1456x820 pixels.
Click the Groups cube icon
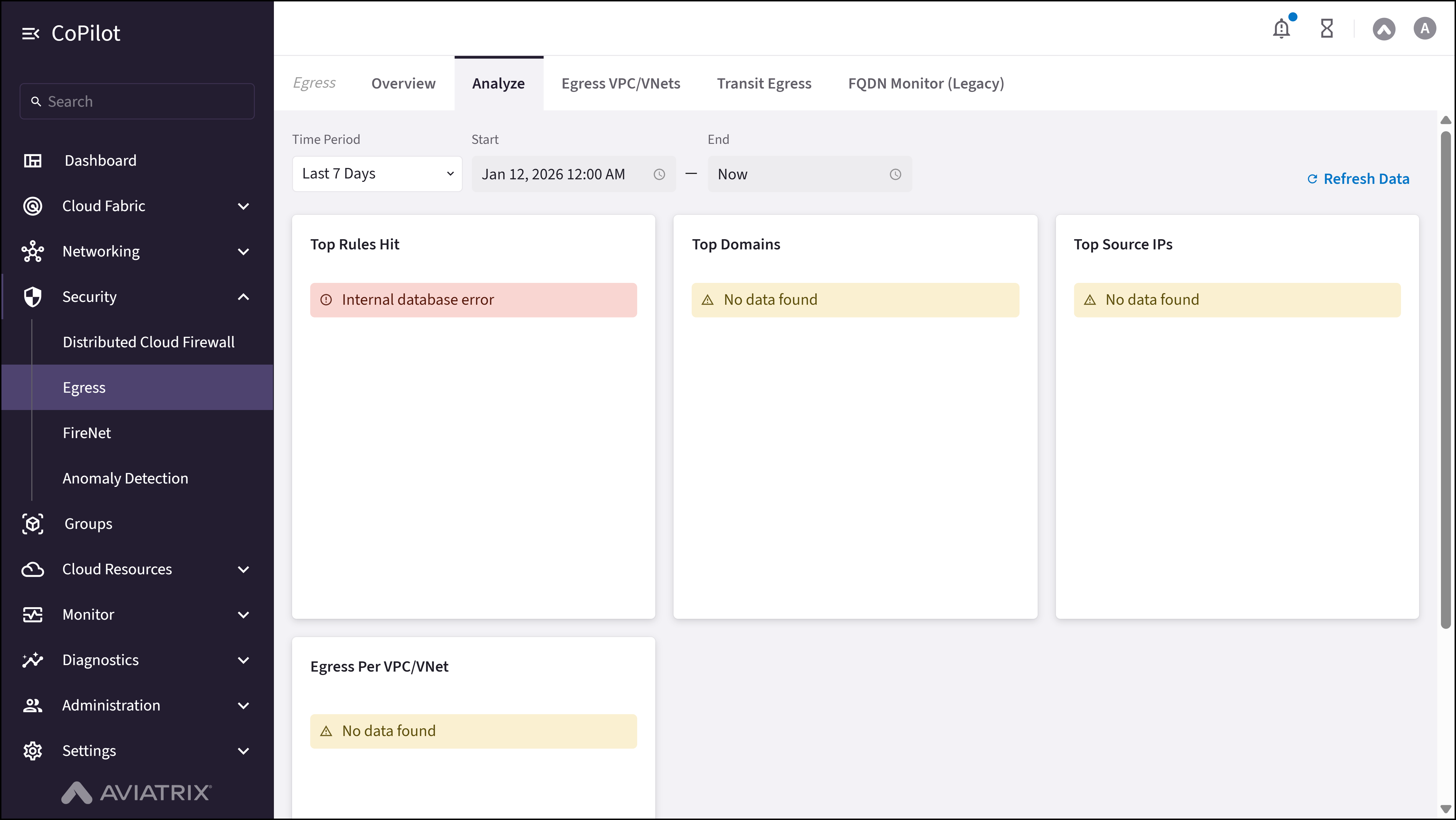click(33, 524)
